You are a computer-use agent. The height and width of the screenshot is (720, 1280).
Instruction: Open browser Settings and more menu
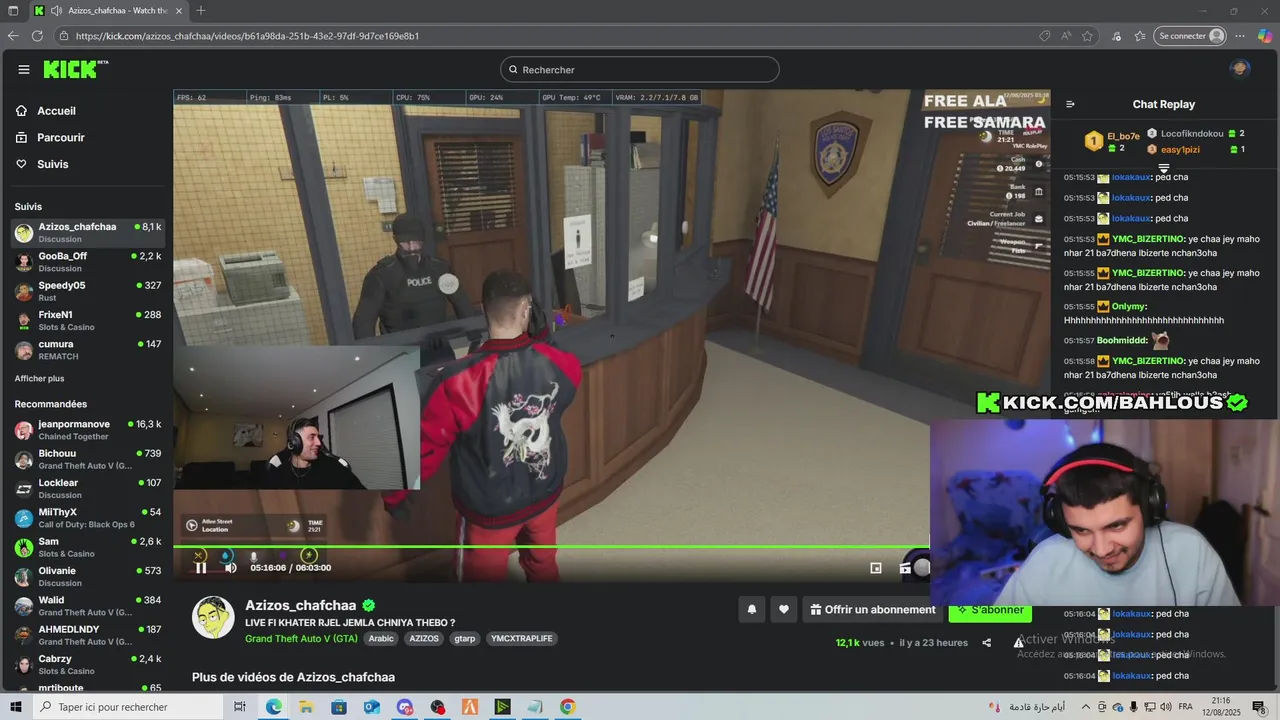(x=1242, y=36)
